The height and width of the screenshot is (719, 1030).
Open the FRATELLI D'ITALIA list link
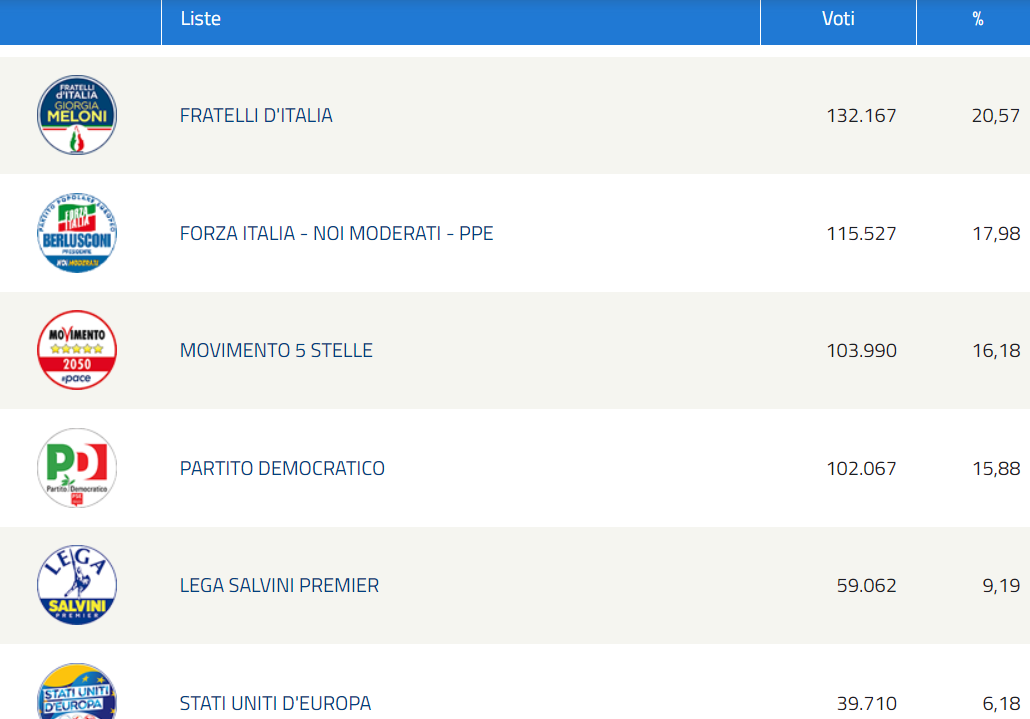tap(256, 116)
